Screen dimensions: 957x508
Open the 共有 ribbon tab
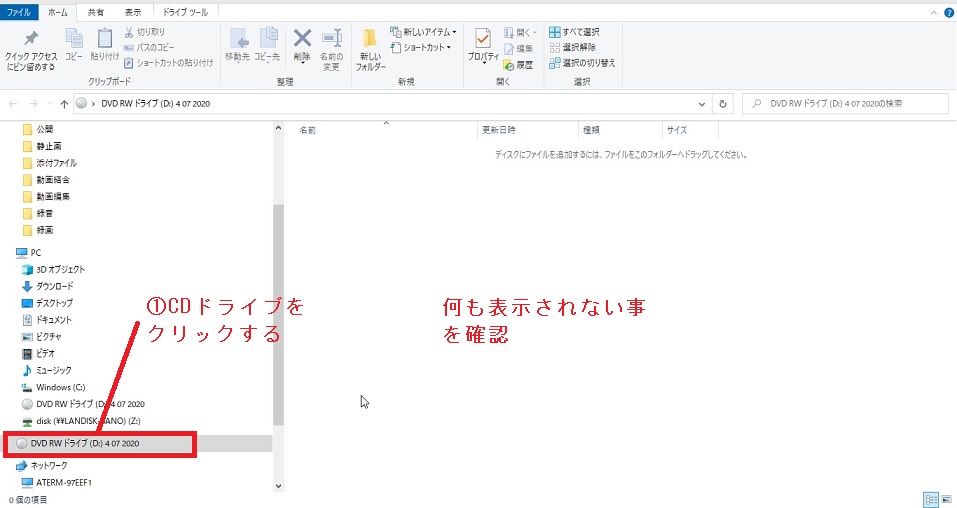(x=95, y=12)
